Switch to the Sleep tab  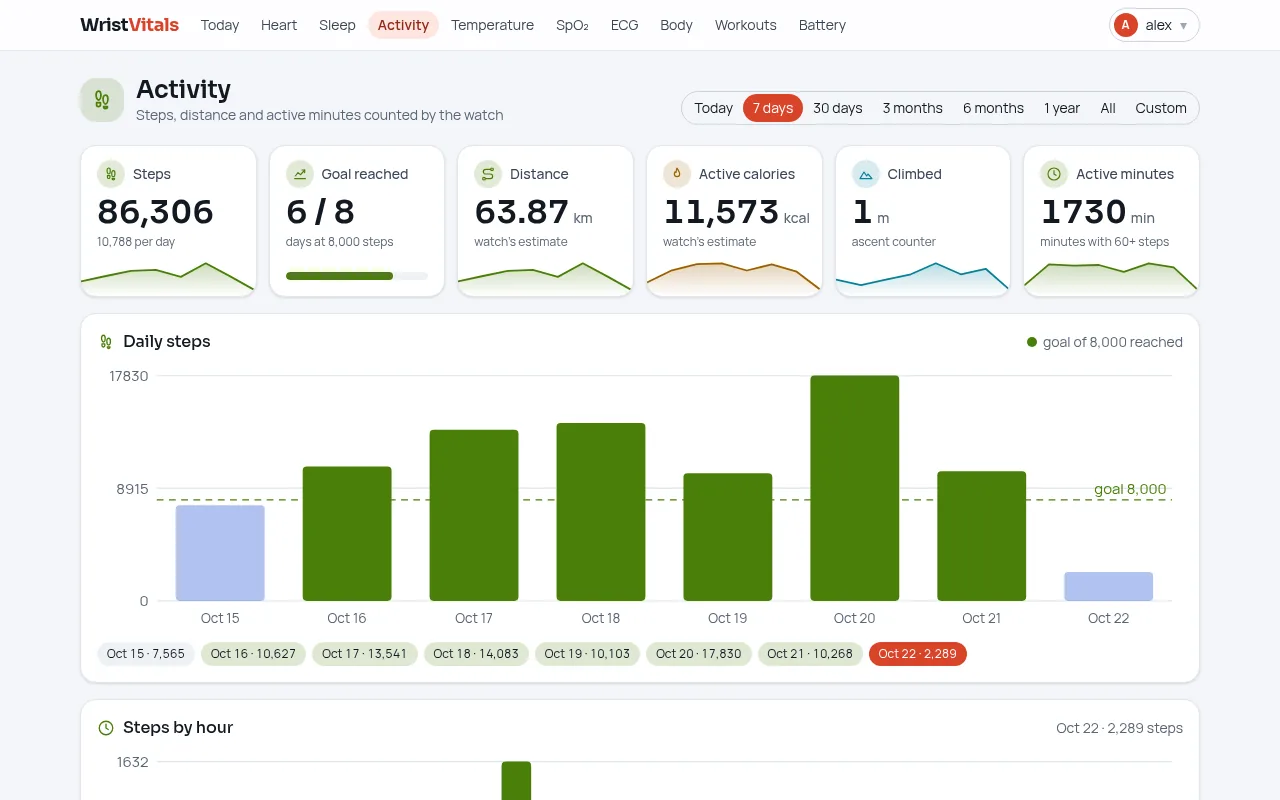(x=337, y=25)
